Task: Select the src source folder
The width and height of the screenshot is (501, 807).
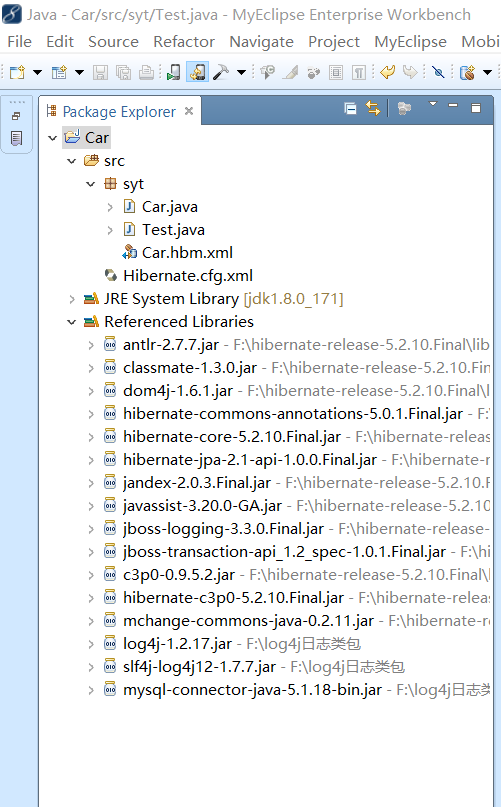Action: [x=114, y=161]
